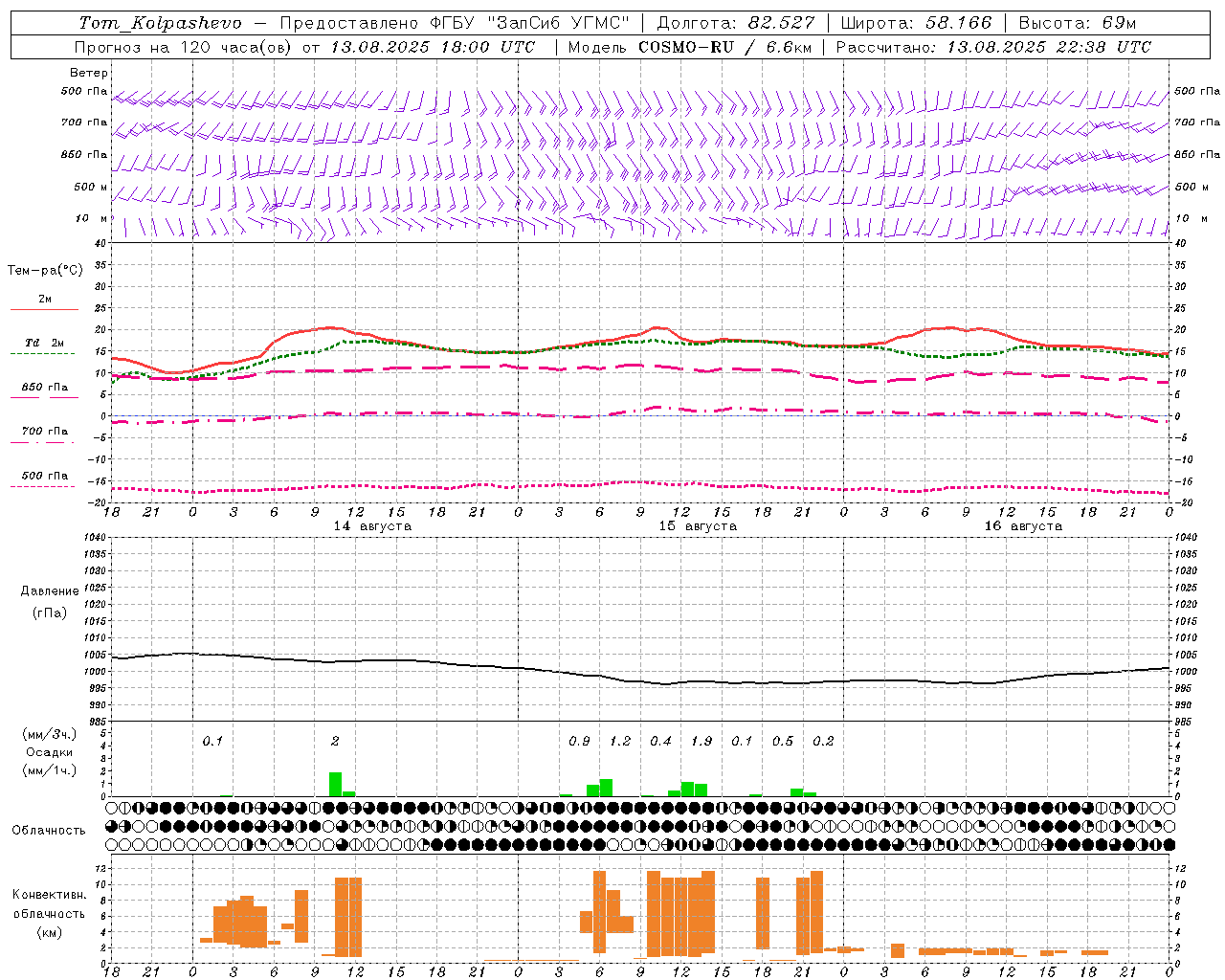Click the 850 гПа label in temperature legend
This screenshot has height=980, width=1225.
click(45, 388)
